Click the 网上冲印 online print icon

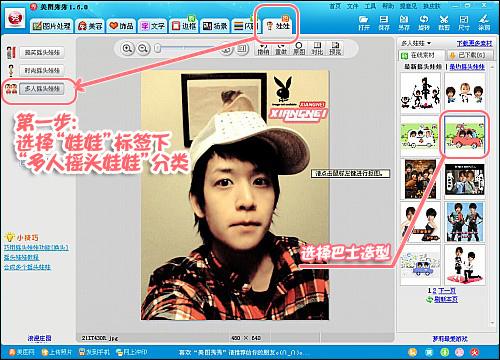click(131, 352)
